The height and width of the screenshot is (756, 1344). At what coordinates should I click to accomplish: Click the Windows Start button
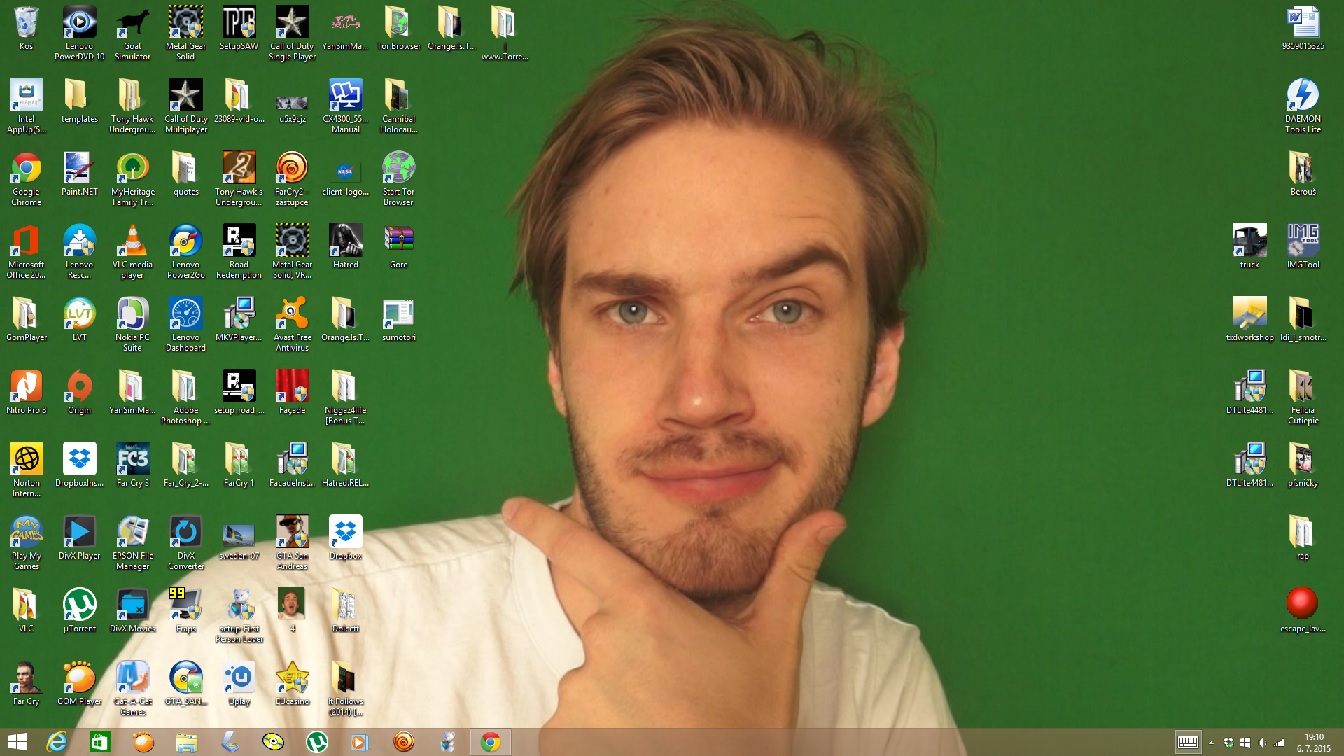click(17, 742)
